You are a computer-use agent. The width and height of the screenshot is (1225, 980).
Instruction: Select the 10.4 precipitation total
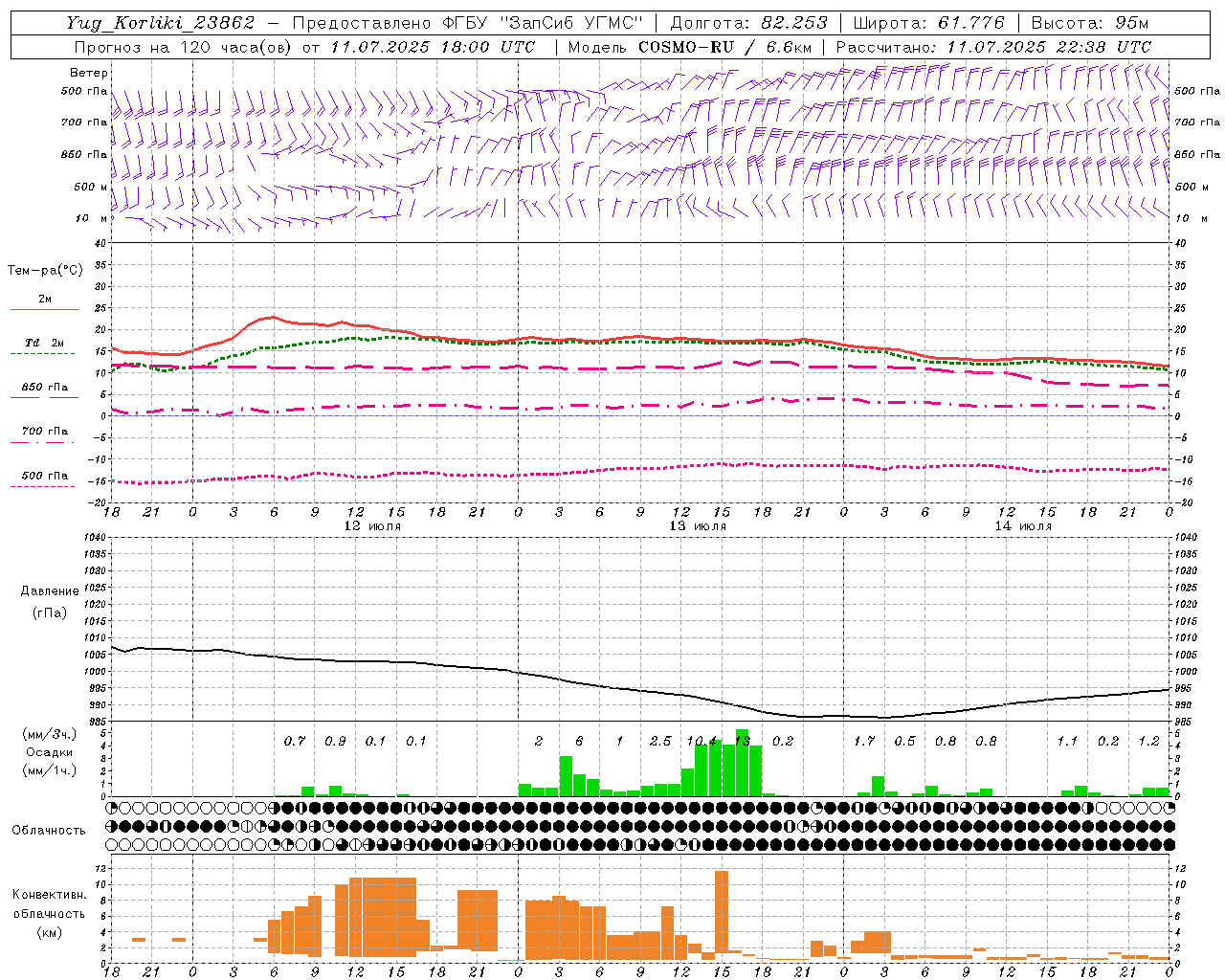(x=702, y=741)
